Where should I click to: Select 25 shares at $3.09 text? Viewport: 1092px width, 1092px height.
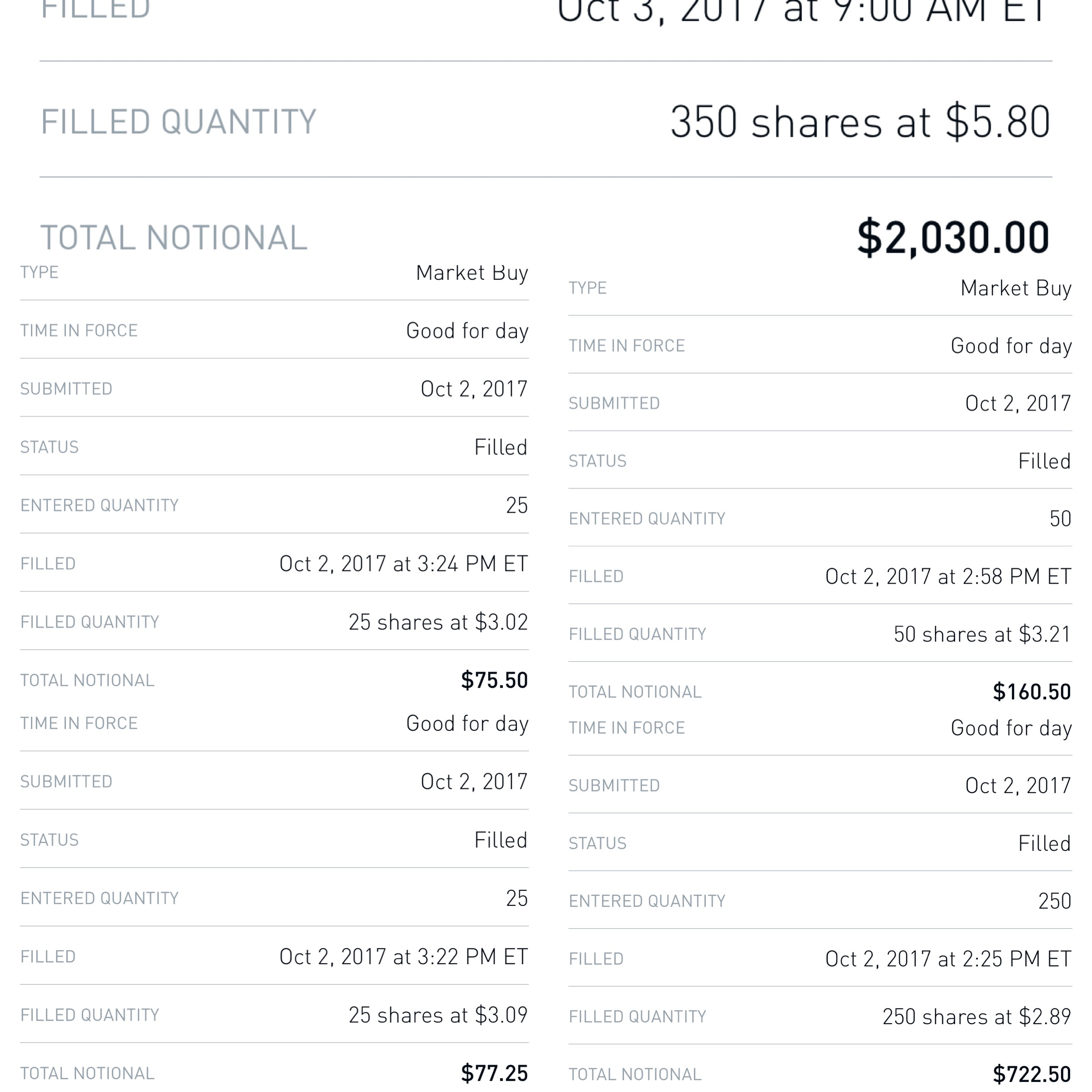pos(437,1015)
